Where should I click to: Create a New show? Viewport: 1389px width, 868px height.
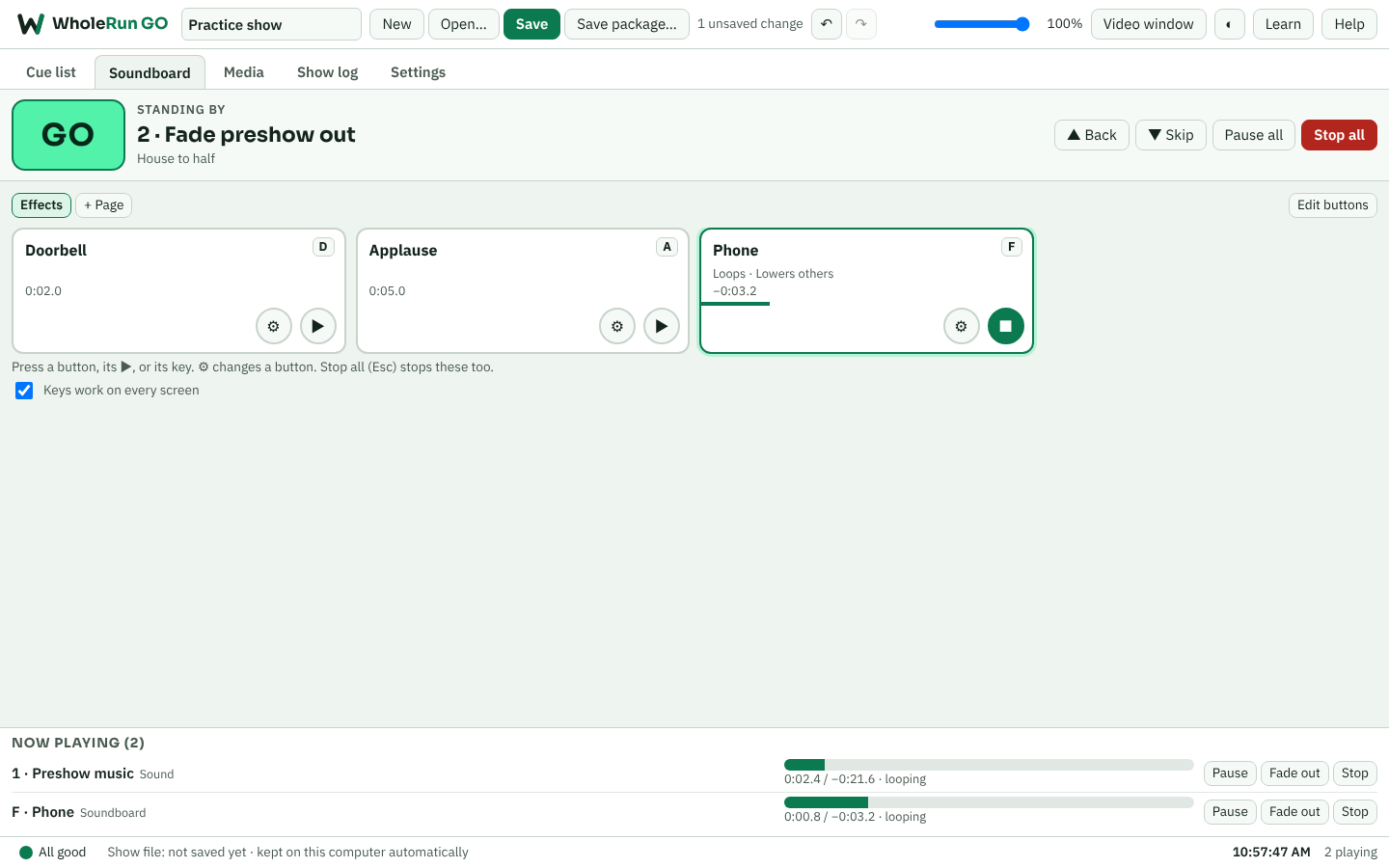(396, 24)
